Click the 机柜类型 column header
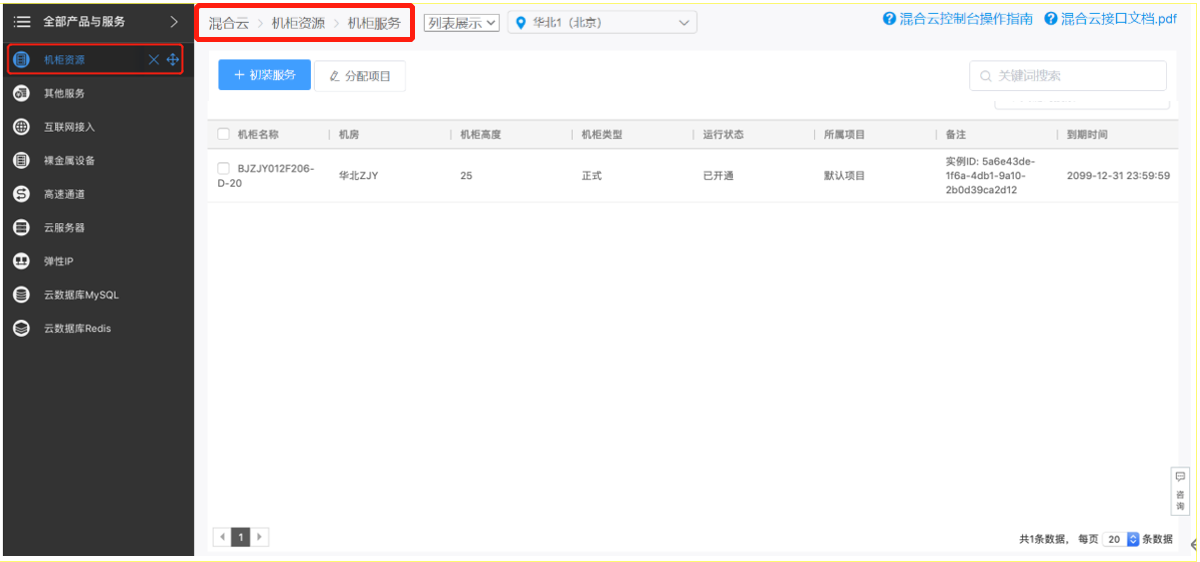The width and height of the screenshot is (1200, 562). [602, 134]
